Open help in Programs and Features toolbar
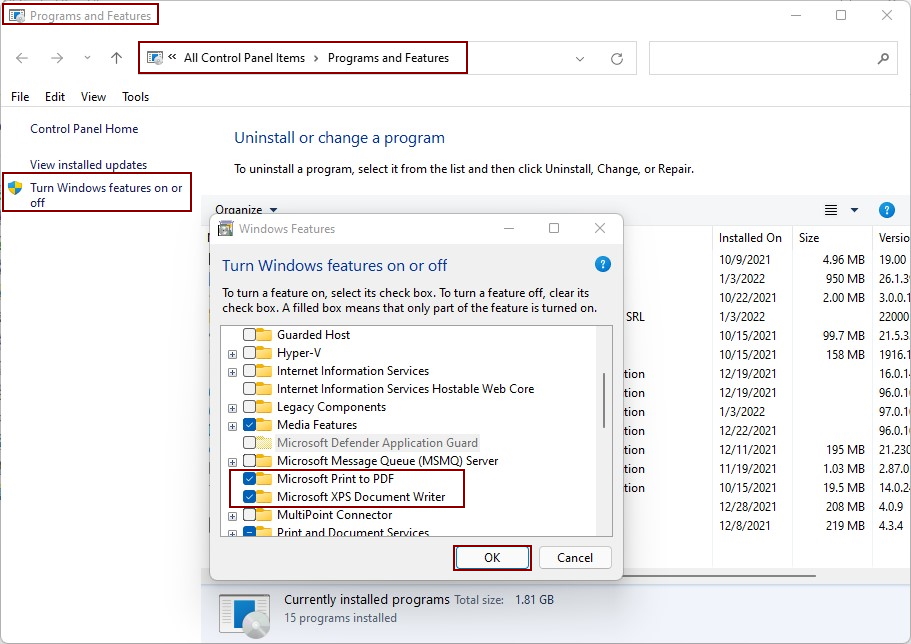 pos(887,210)
